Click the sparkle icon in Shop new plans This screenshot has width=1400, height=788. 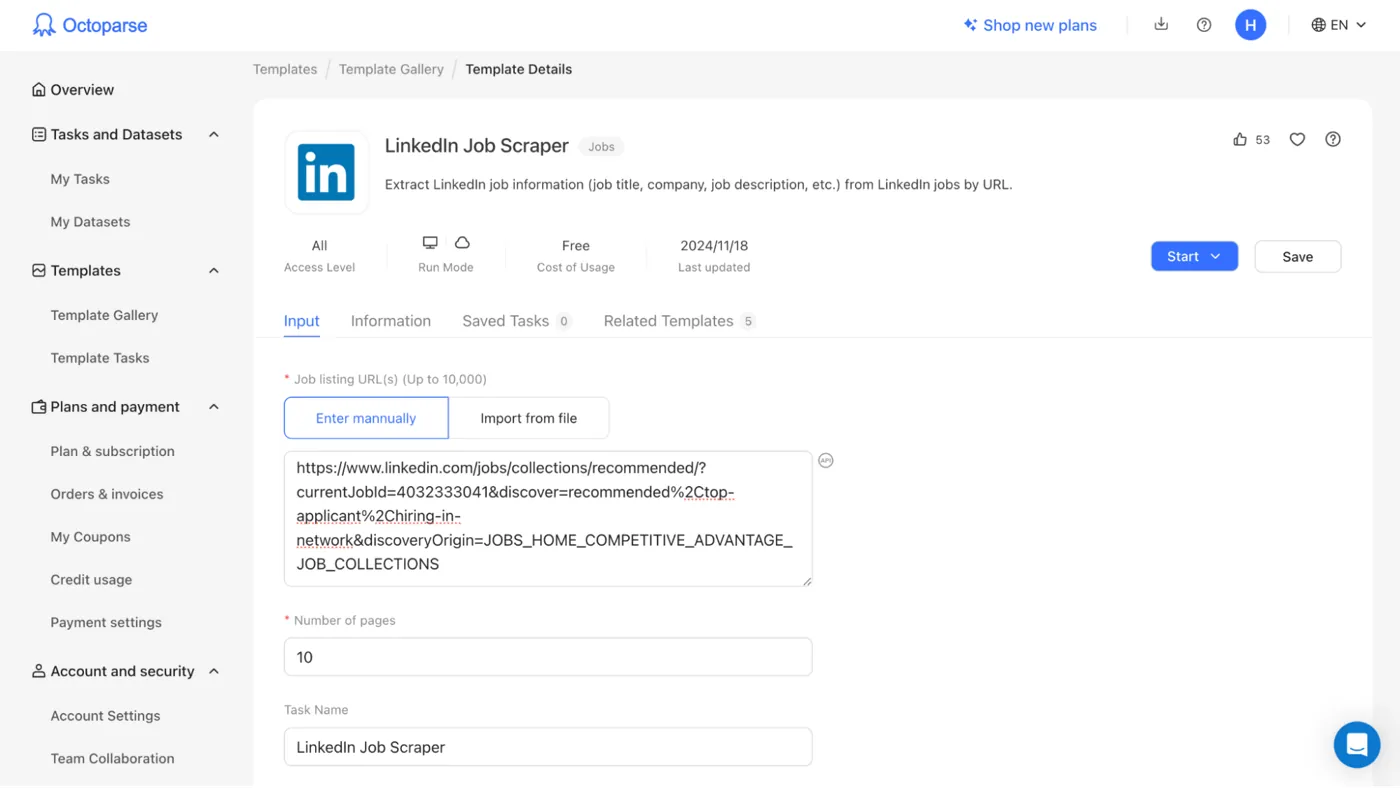[970, 25]
